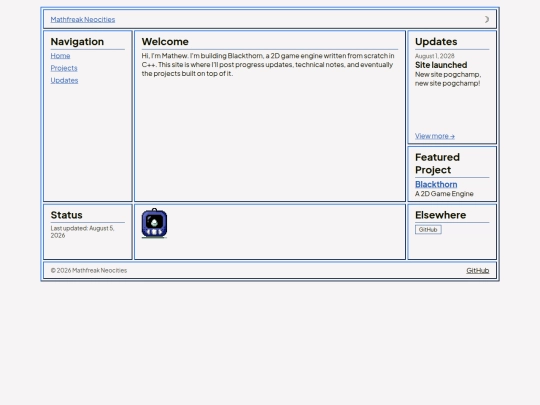Click the copyright notice in the footer
The width and height of the screenshot is (540, 405).
click(89, 271)
